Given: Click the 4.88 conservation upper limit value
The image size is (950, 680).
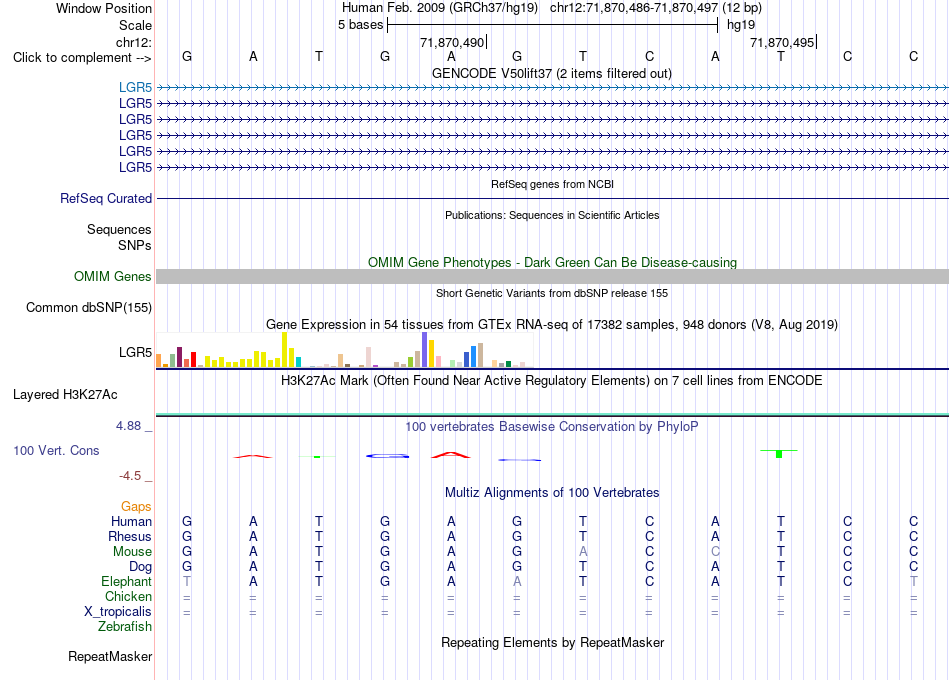Looking at the screenshot, I should [x=128, y=426].
